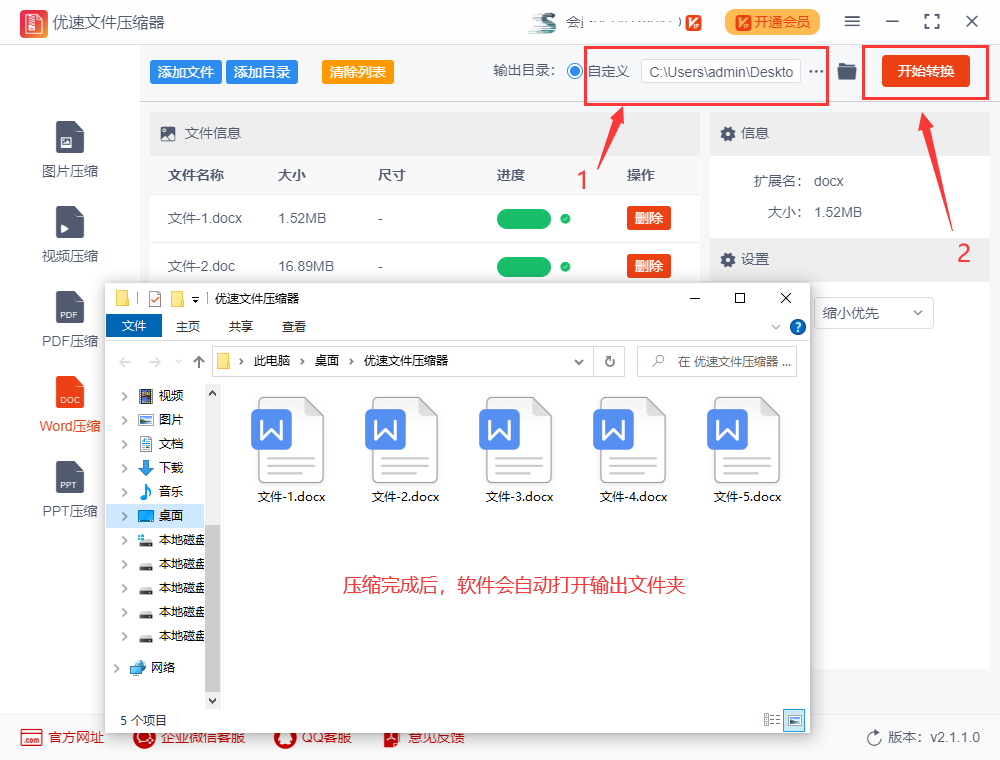
Task: Expand the 网络 tree node
Action: click(x=116, y=668)
